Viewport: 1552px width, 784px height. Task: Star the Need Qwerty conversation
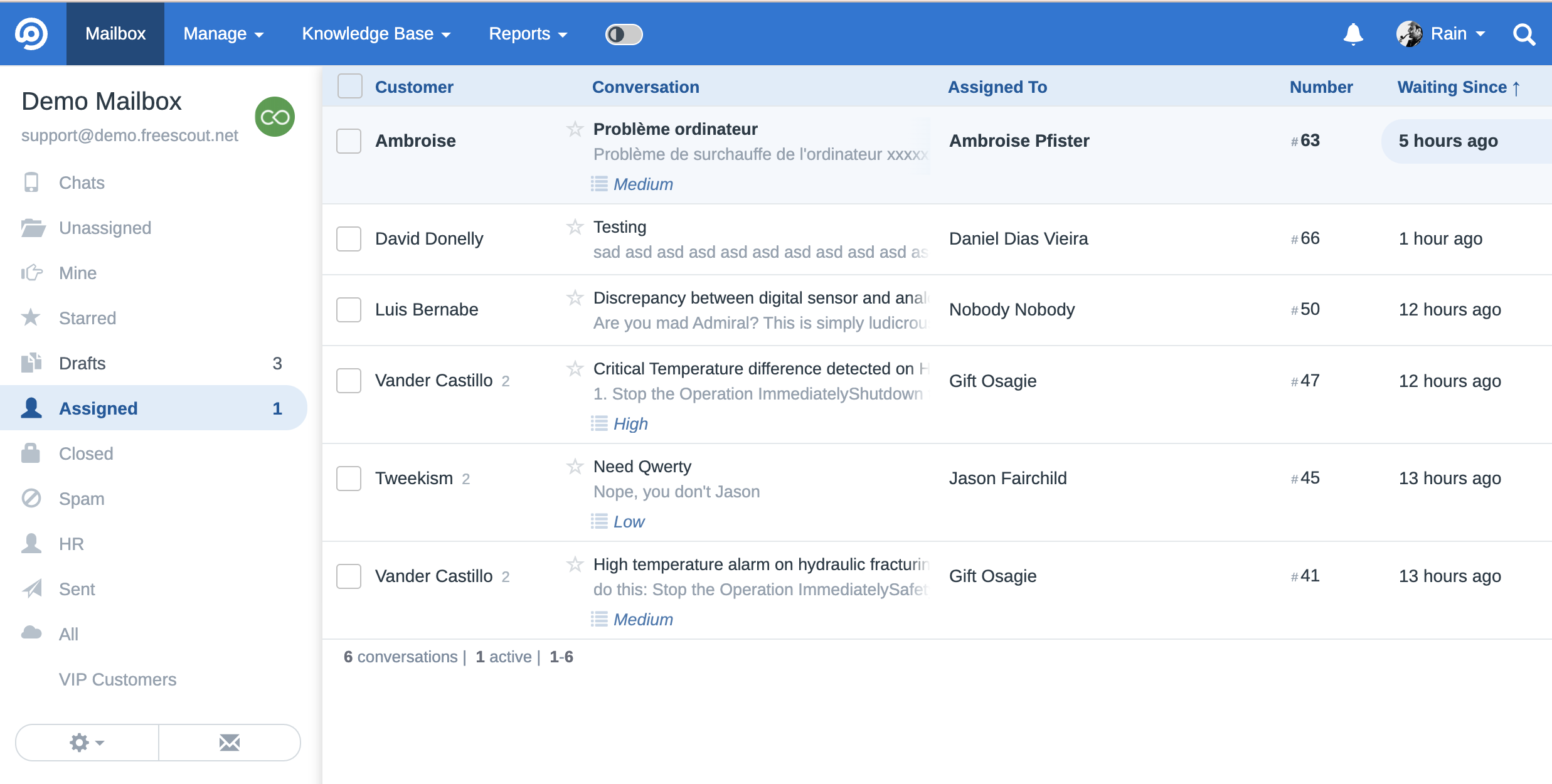pyautogui.click(x=575, y=466)
